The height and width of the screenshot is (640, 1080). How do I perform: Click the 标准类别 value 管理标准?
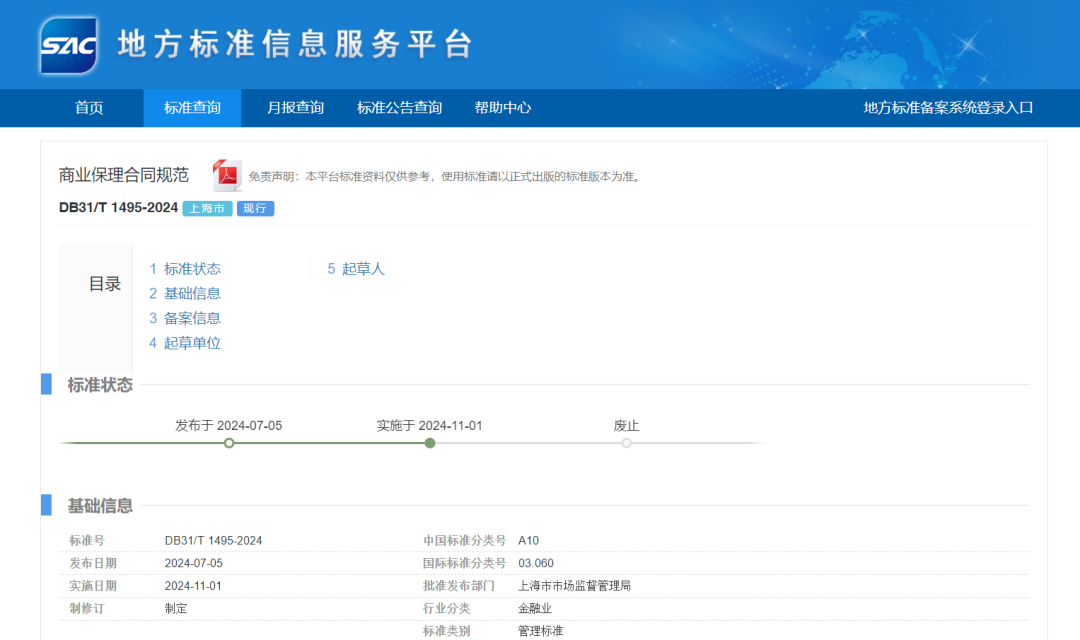(541, 631)
